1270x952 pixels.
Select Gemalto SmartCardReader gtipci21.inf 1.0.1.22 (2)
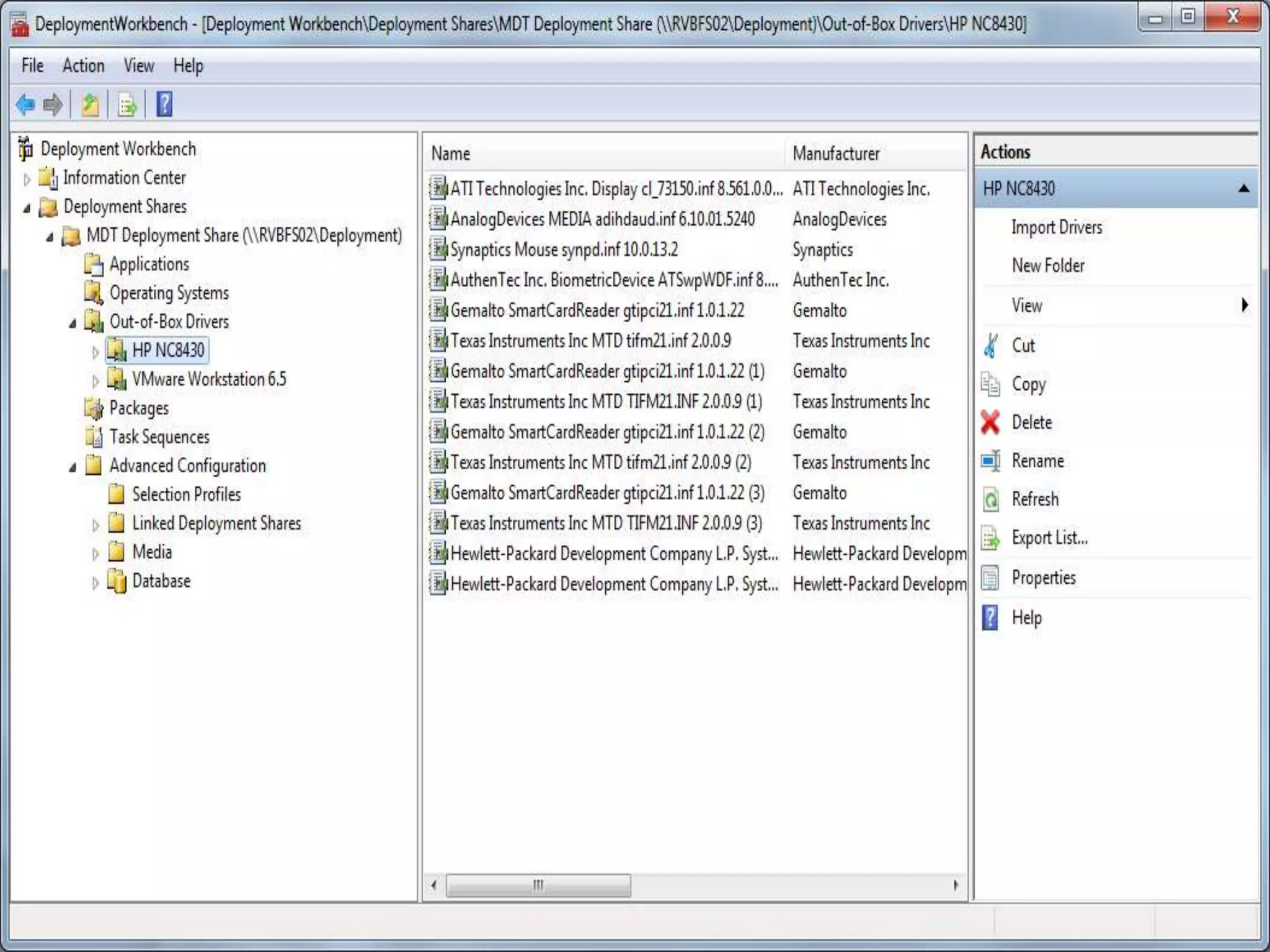pos(607,431)
